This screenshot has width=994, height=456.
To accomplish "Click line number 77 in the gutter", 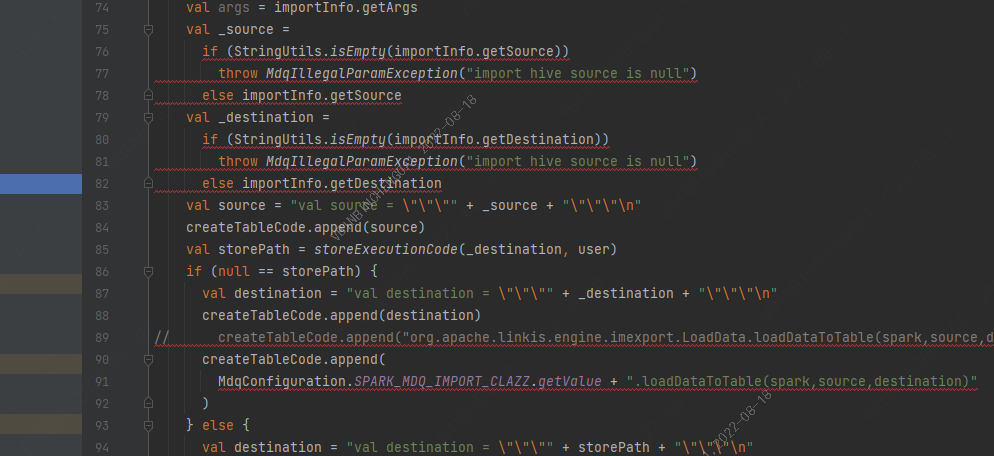I will (101, 74).
